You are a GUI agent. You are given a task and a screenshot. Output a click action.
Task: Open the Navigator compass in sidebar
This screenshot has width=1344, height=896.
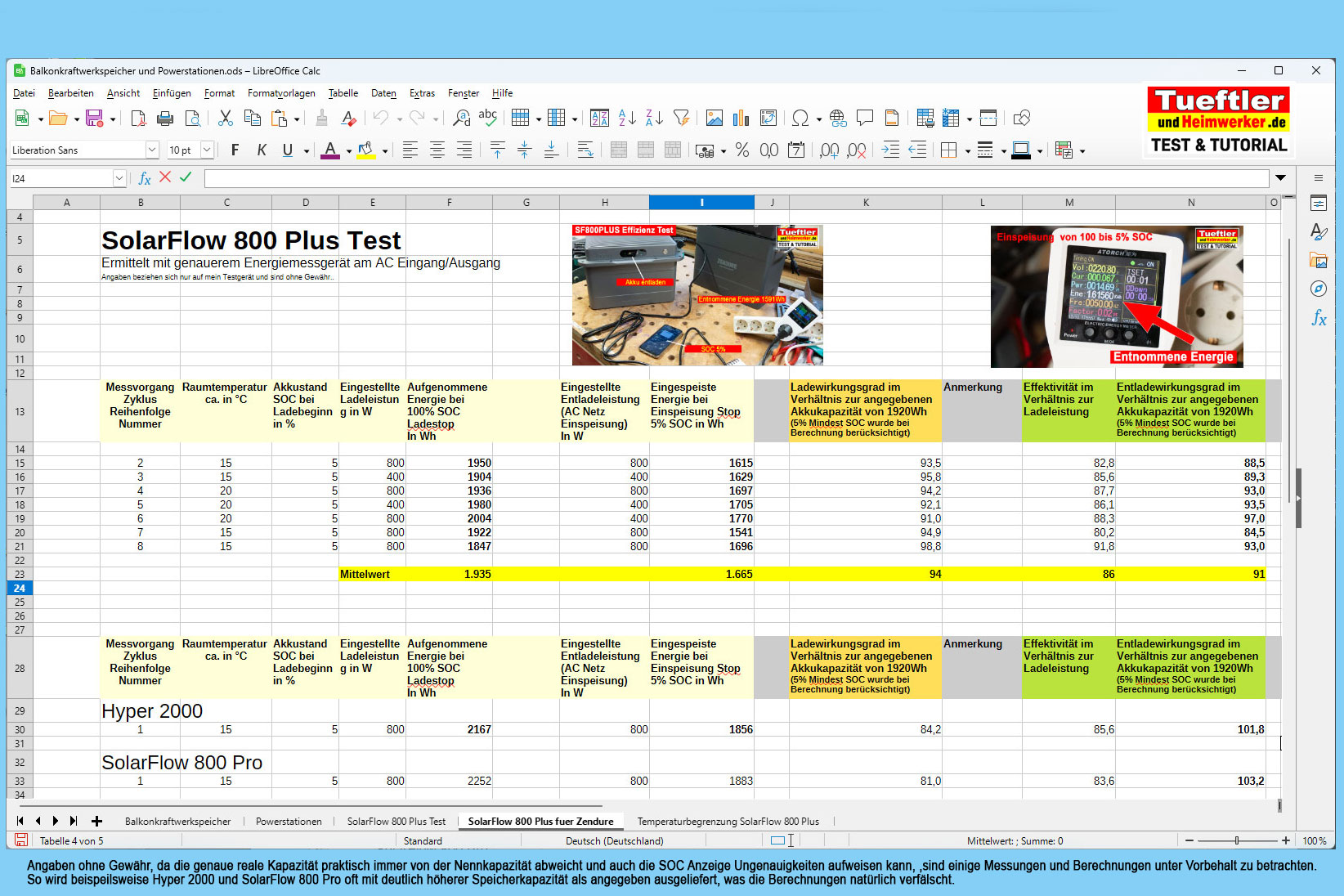point(1318,289)
